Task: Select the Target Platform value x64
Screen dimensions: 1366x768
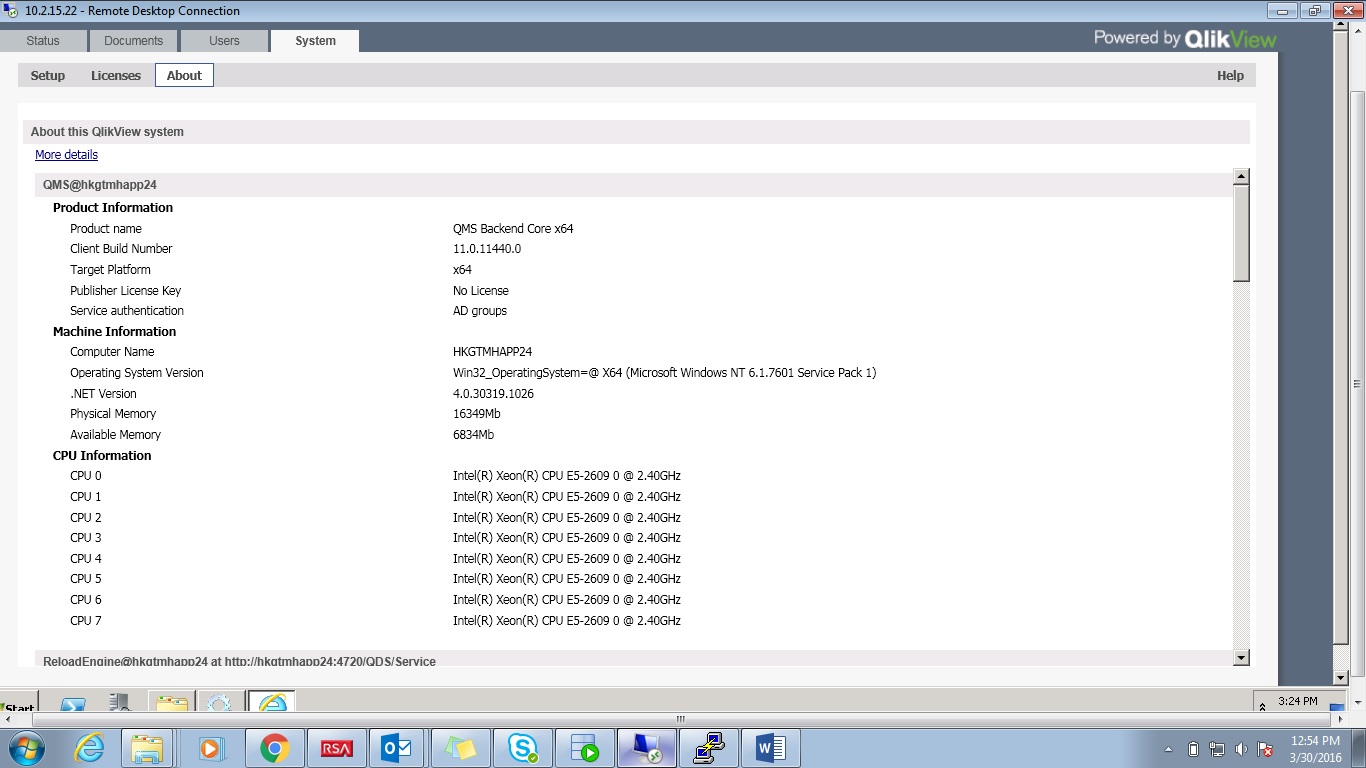Action: pyautogui.click(x=462, y=270)
